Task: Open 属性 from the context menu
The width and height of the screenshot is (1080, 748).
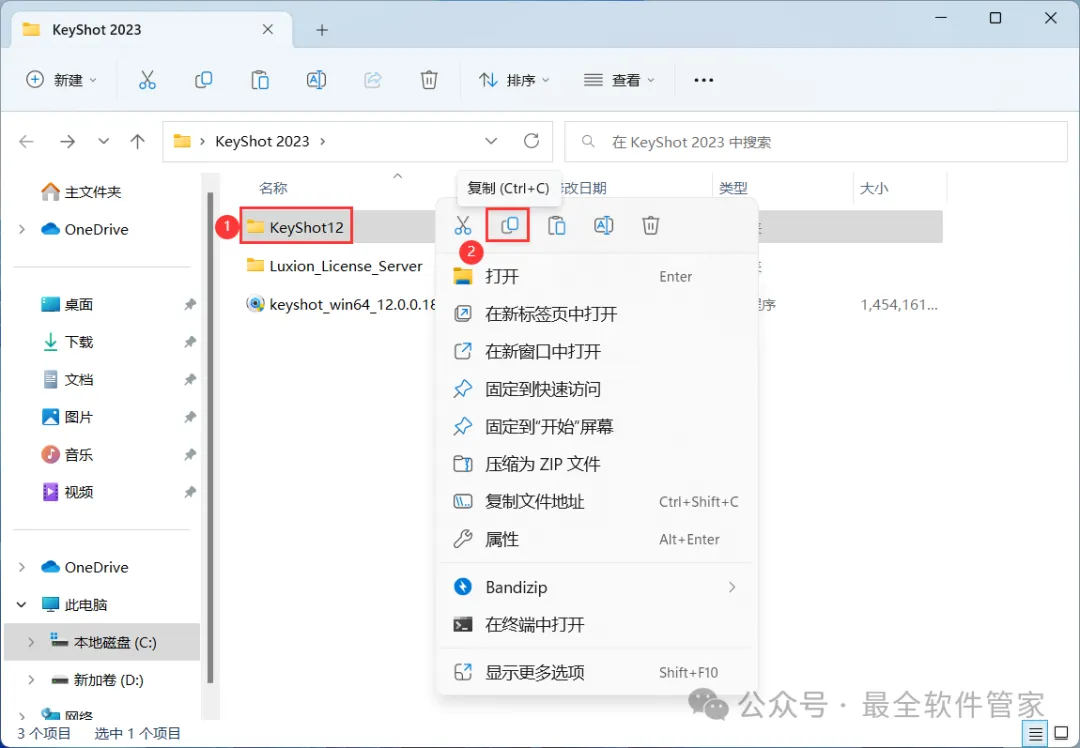Action: [596, 539]
